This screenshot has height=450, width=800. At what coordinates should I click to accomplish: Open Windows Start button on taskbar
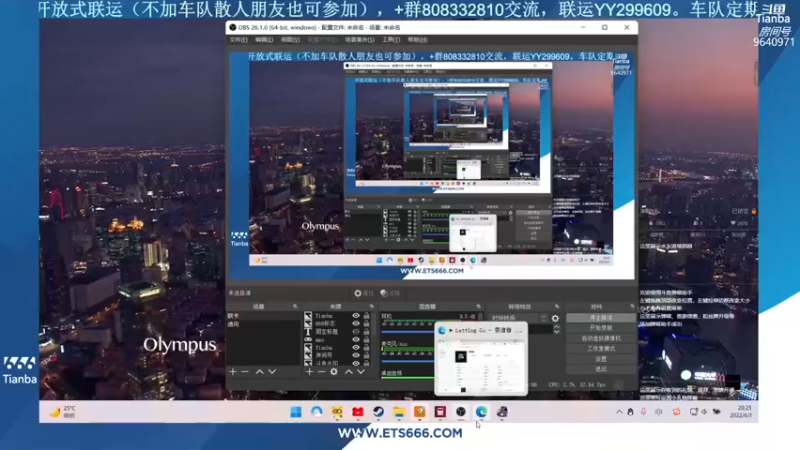point(295,412)
